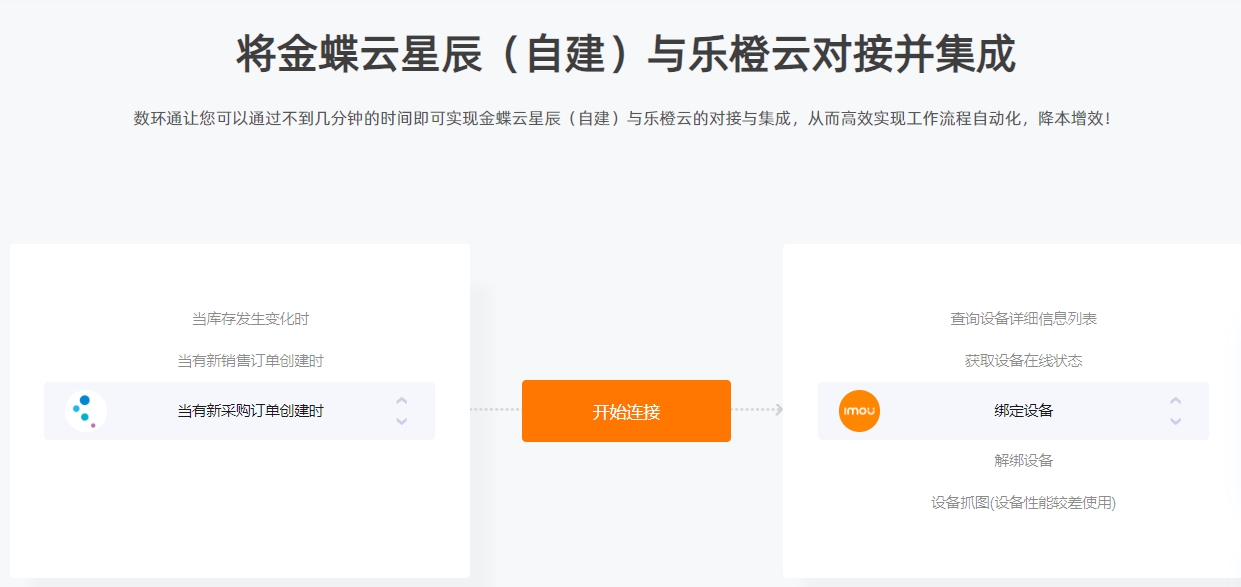
Task: Click the orange 开始连接 button
Action: tap(626, 411)
